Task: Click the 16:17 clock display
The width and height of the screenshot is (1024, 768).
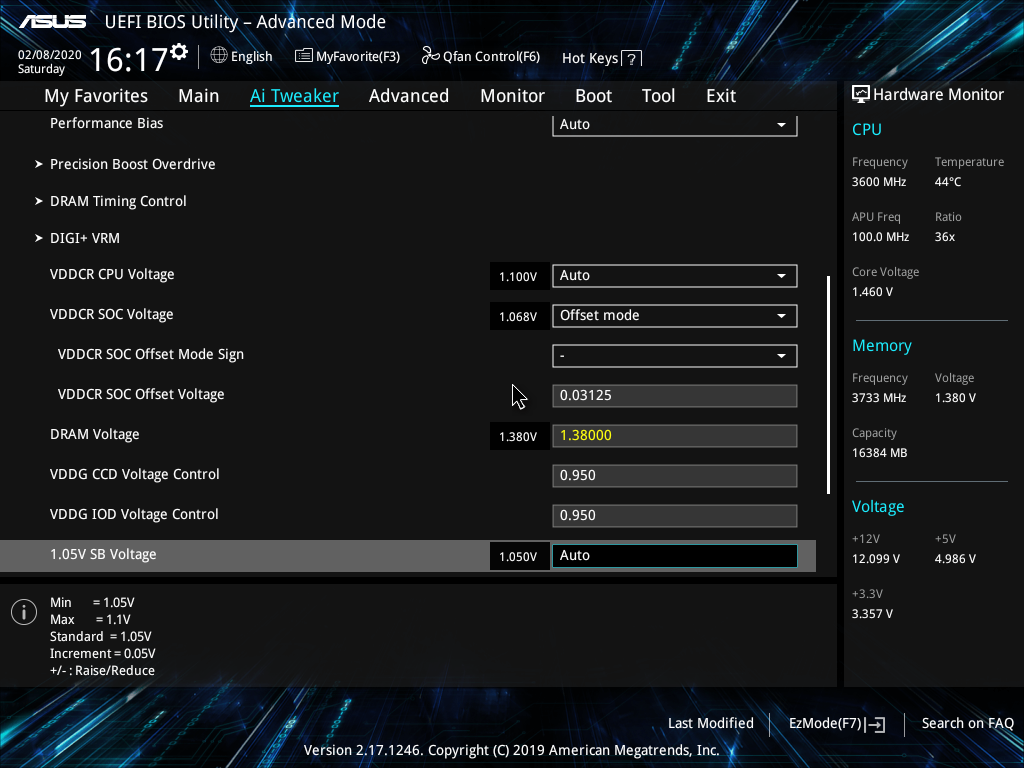Action: point(129,60)
